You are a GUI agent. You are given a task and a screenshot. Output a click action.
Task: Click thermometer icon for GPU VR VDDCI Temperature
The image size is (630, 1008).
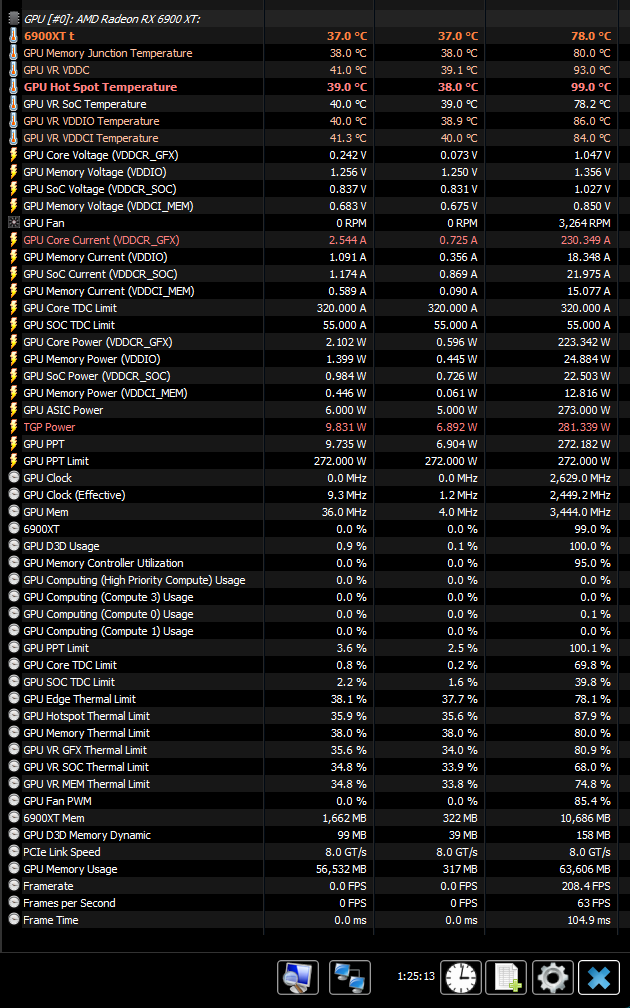coord(14,138)
